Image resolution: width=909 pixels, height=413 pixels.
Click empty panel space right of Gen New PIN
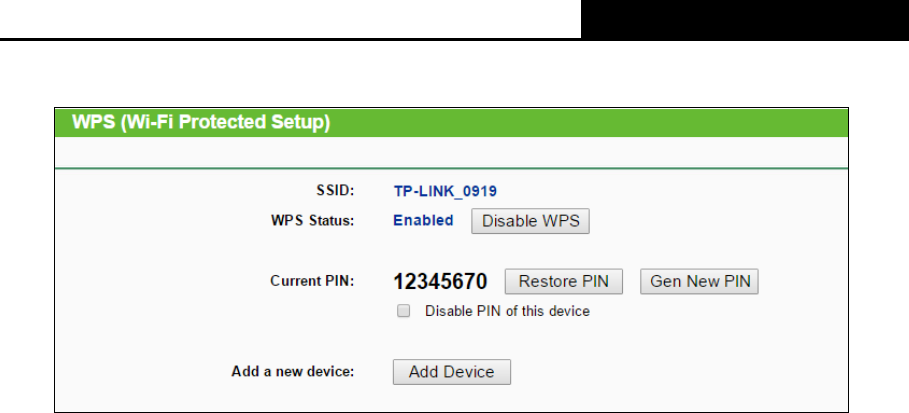803,281
